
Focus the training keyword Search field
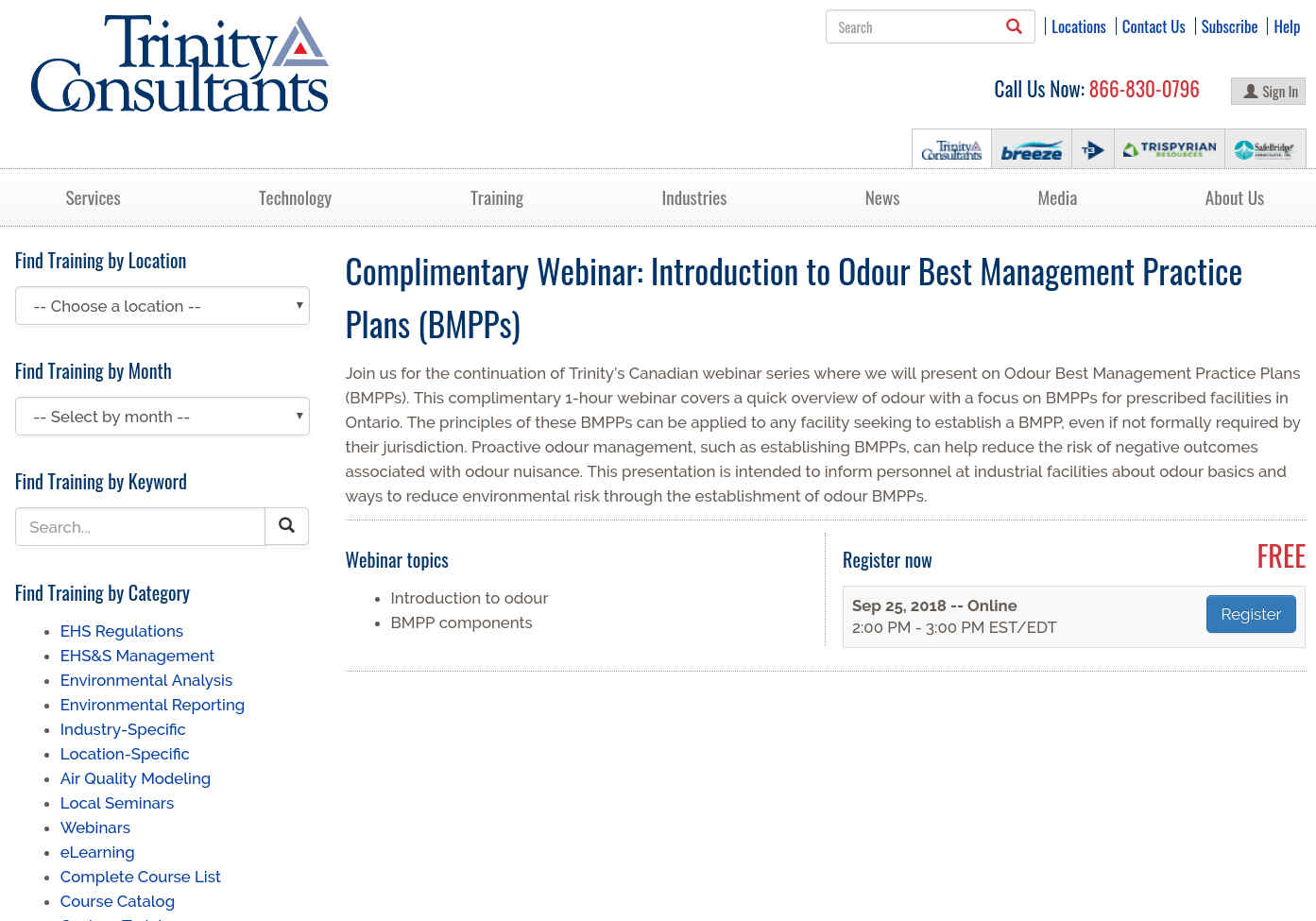pos(140,526)
